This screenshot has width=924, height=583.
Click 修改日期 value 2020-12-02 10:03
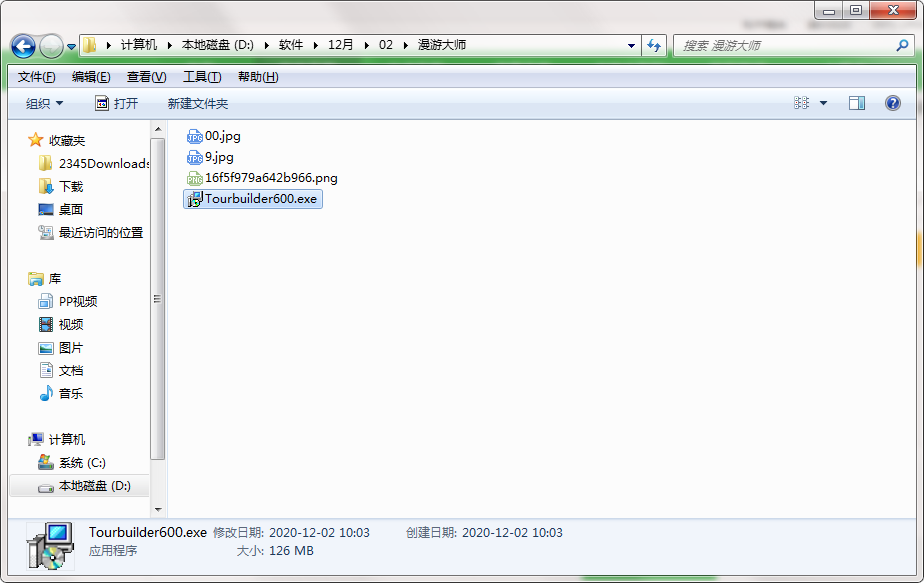[319, 533]
